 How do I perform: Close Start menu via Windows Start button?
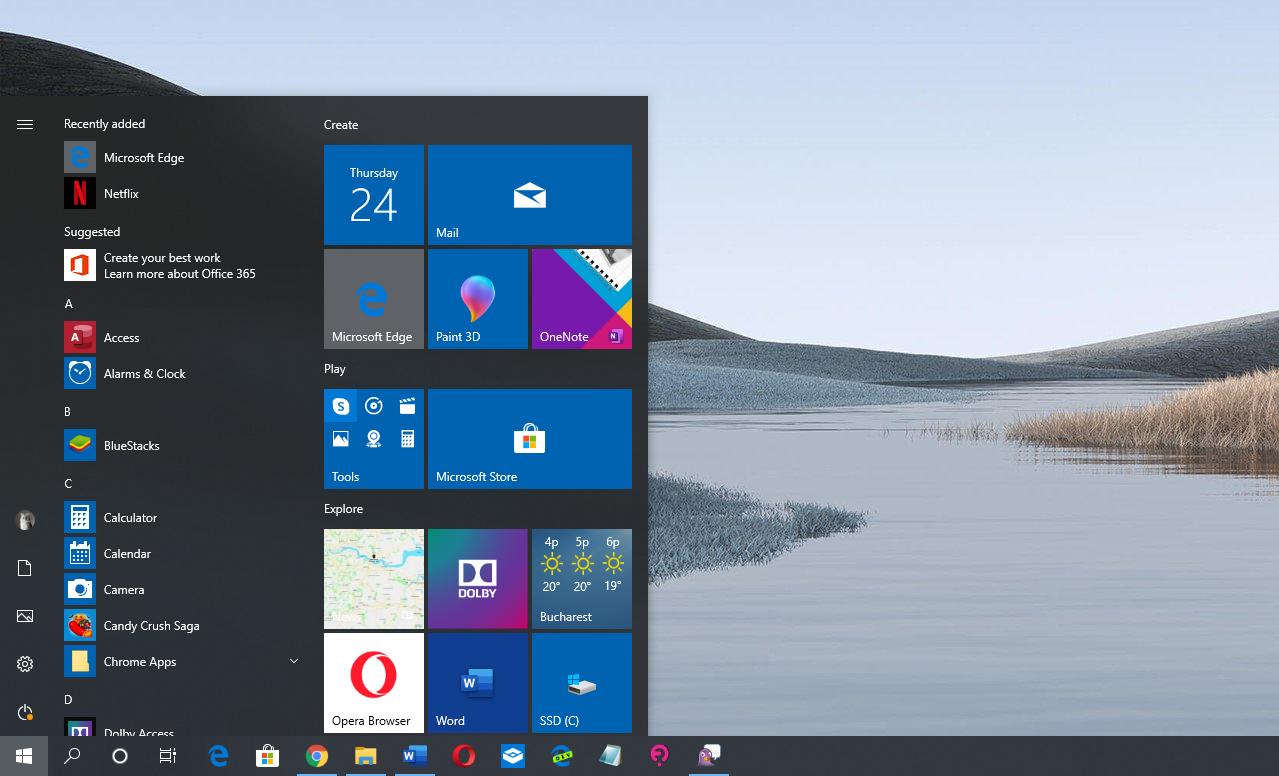[x=24, y=756]
